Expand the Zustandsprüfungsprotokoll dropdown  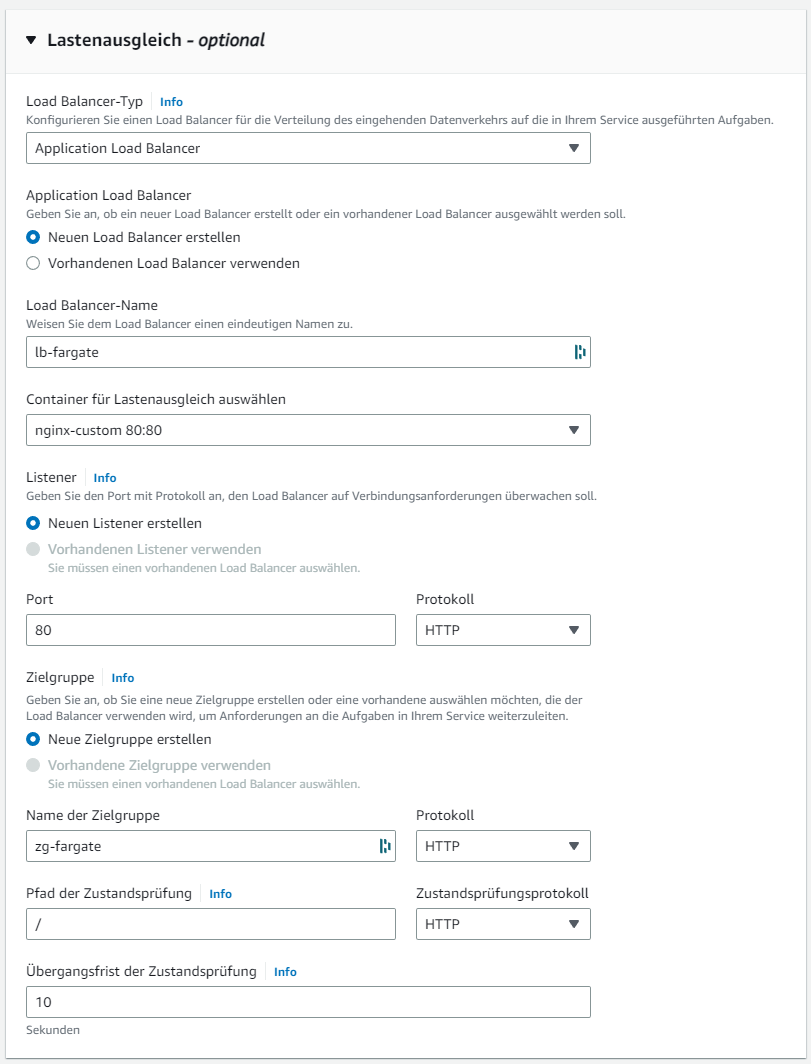click(x=503, y=924)
